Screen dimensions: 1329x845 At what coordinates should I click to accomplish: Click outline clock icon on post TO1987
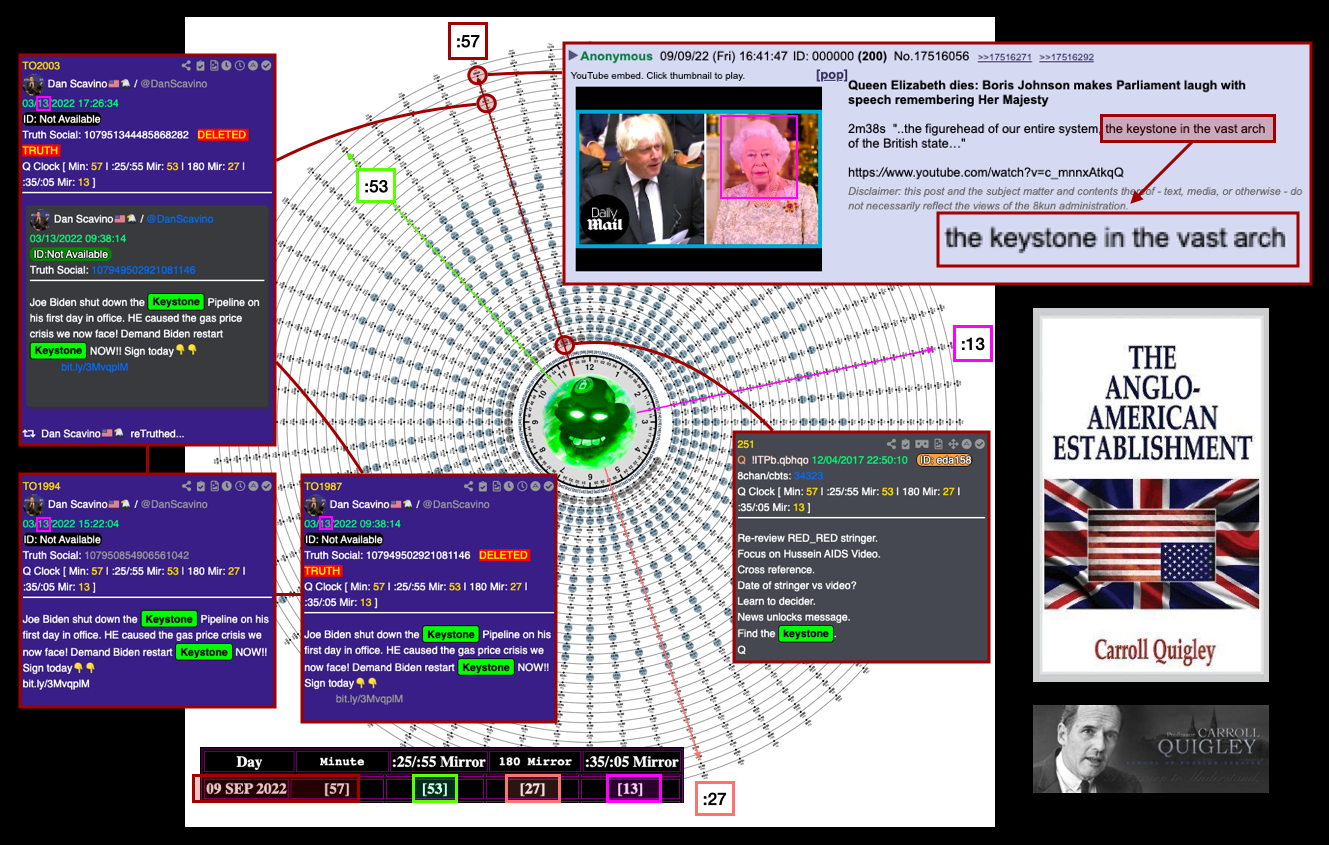(522, 486)
